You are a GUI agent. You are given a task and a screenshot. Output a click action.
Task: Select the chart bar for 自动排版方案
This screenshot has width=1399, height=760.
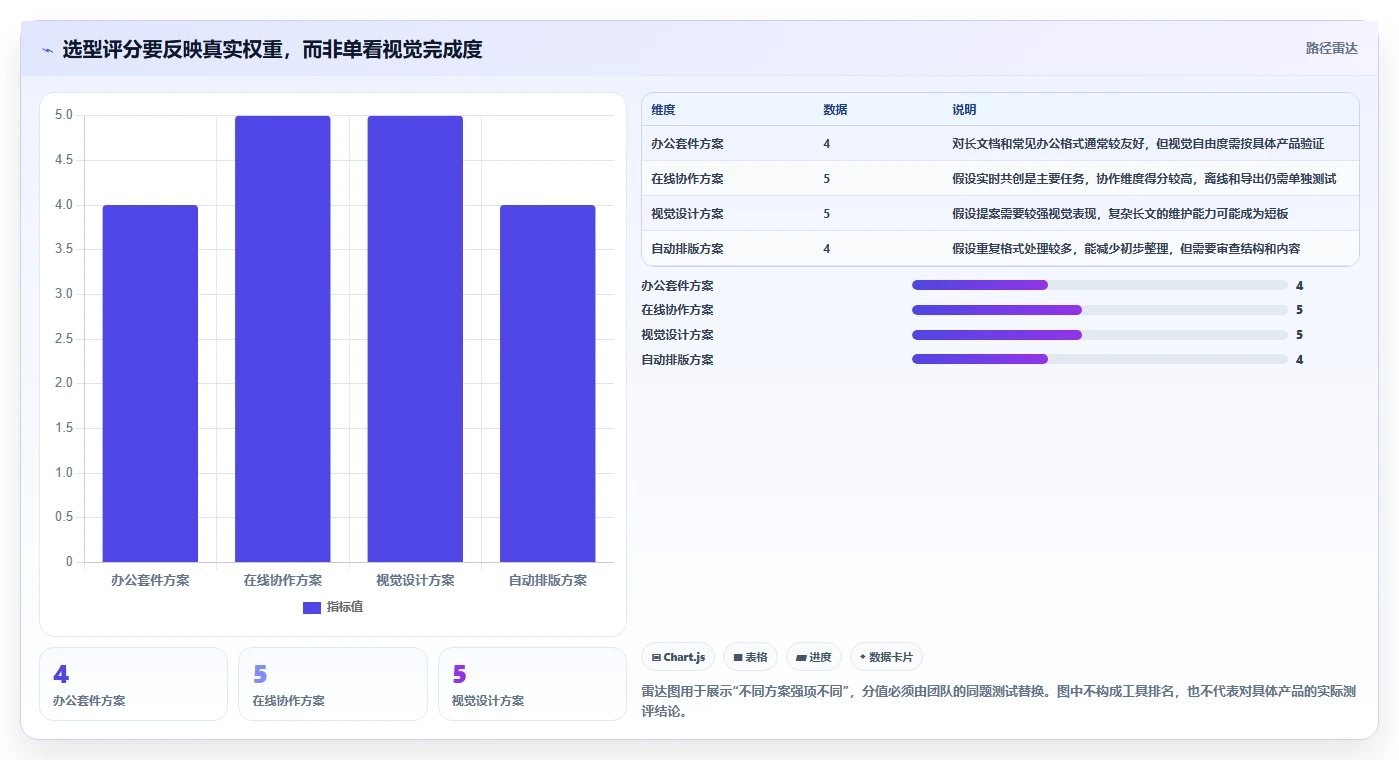[x=548, y=383]
